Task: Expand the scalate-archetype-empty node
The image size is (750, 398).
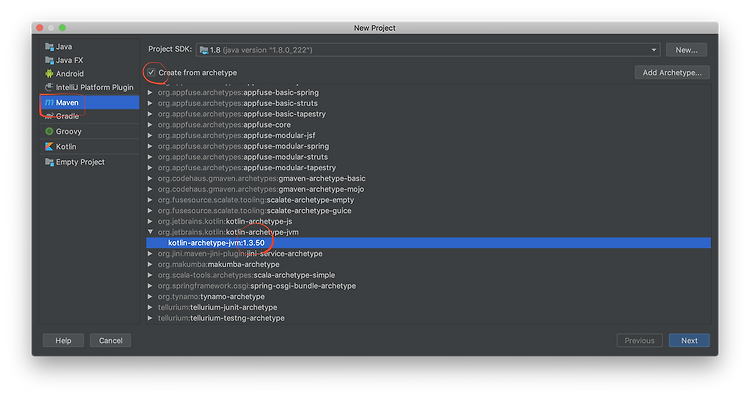Action: point(150,200)
